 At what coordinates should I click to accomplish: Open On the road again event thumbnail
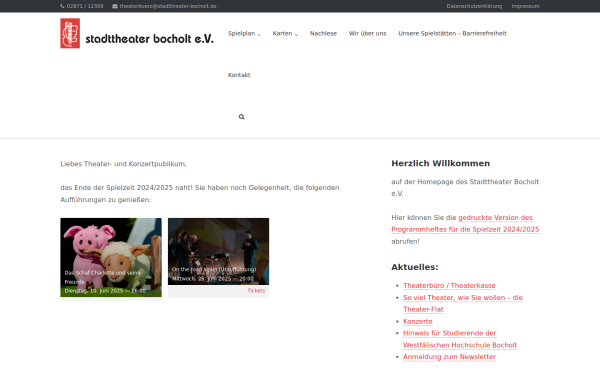coord(218,251)
